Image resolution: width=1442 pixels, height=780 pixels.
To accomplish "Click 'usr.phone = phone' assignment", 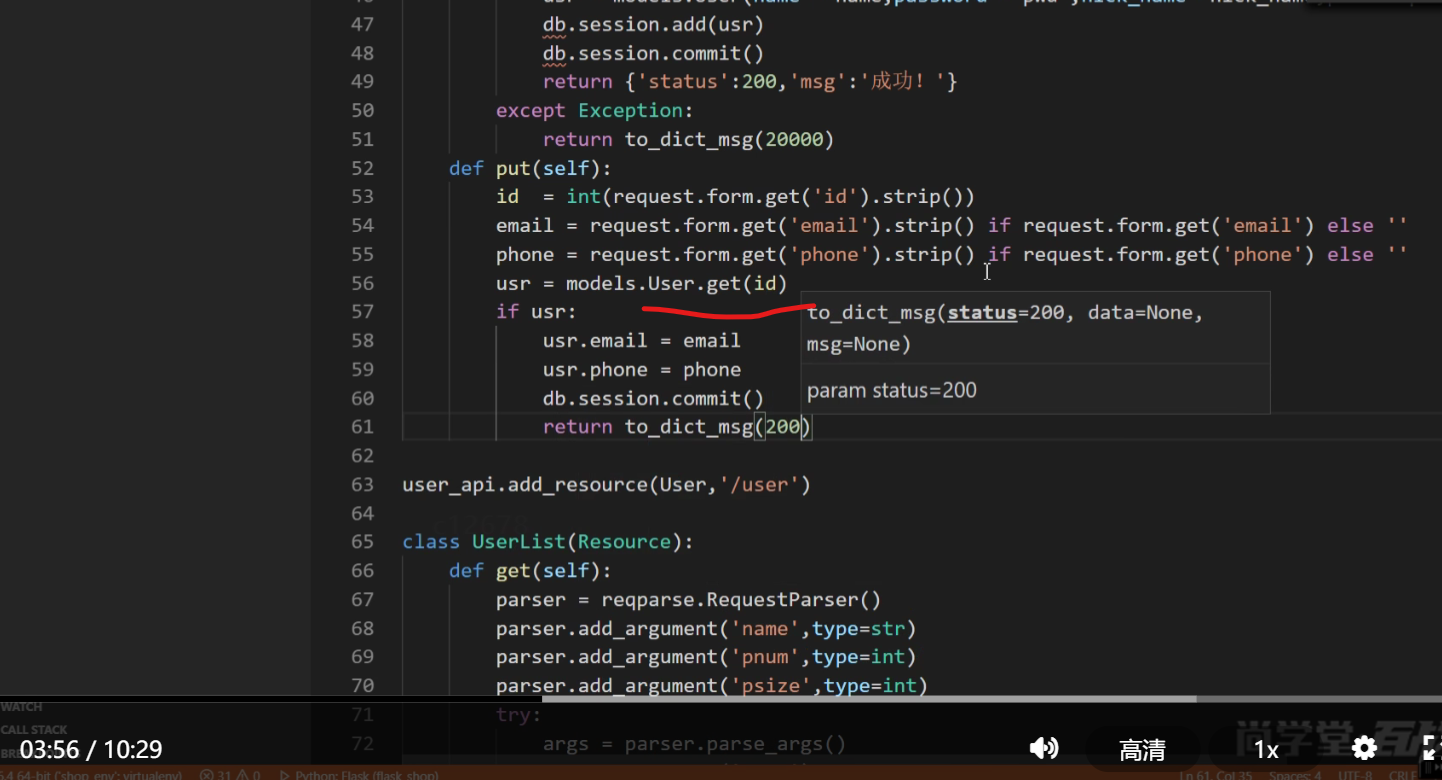I will (641, 370).
